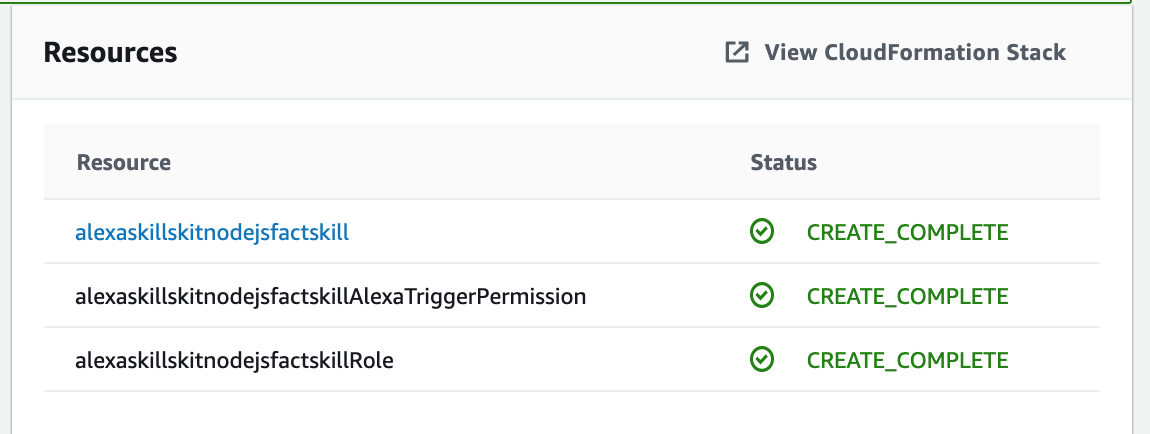
Task: Click blank area below the resources table
Action: (x=570, y=412)
